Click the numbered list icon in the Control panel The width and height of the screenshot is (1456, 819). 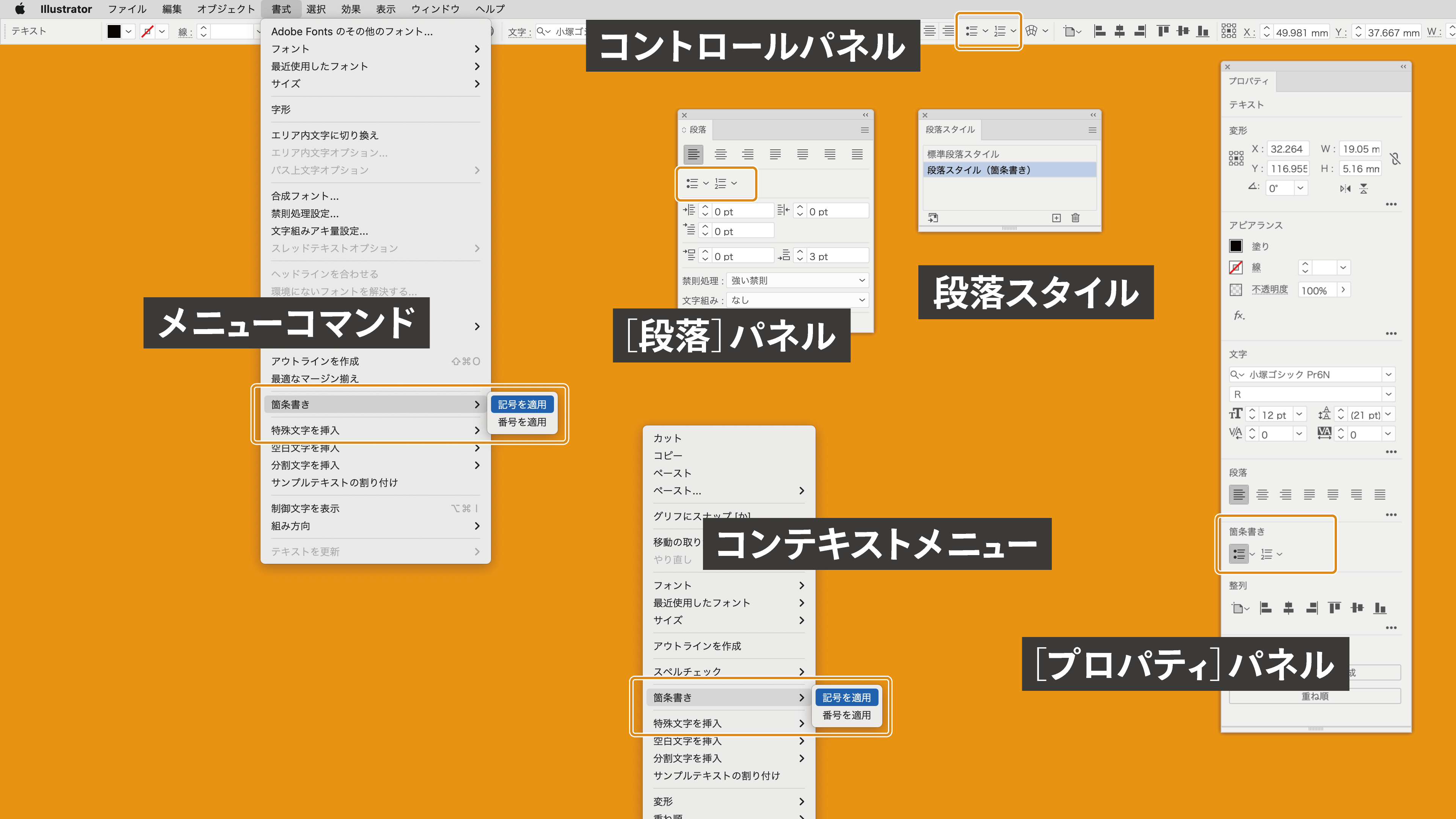(1000, 31)
